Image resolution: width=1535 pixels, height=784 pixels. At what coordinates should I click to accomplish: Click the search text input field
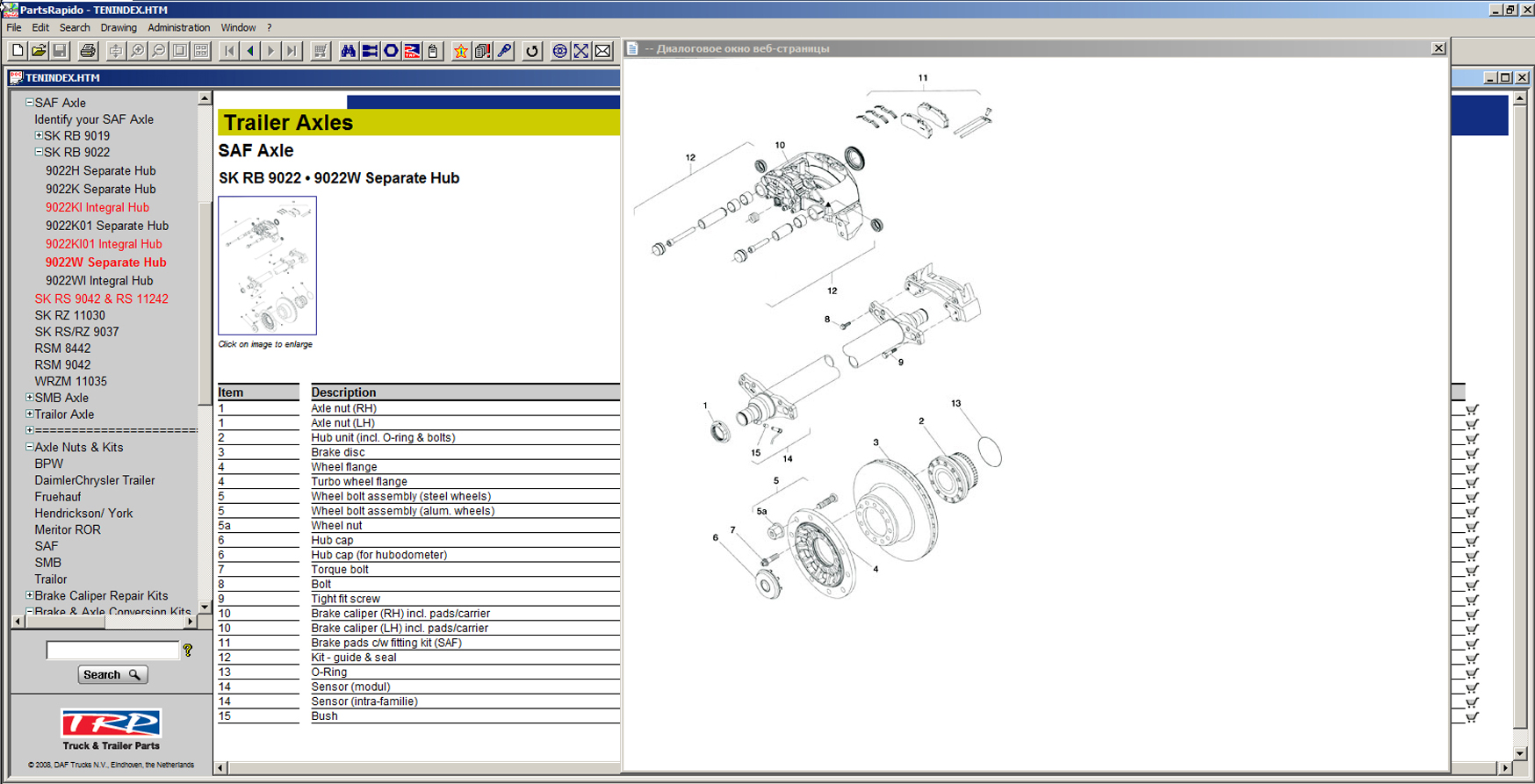112,651
